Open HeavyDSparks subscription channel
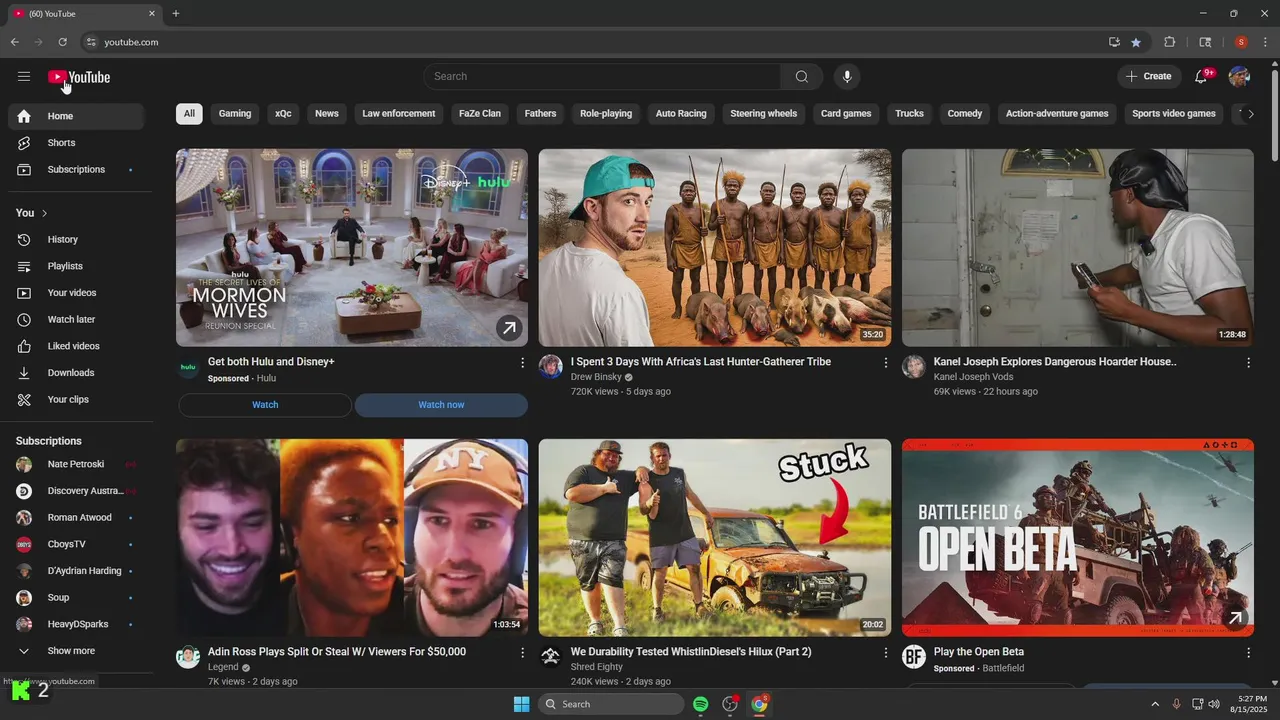Screen dimensions: 1280x720 point(76,625)
